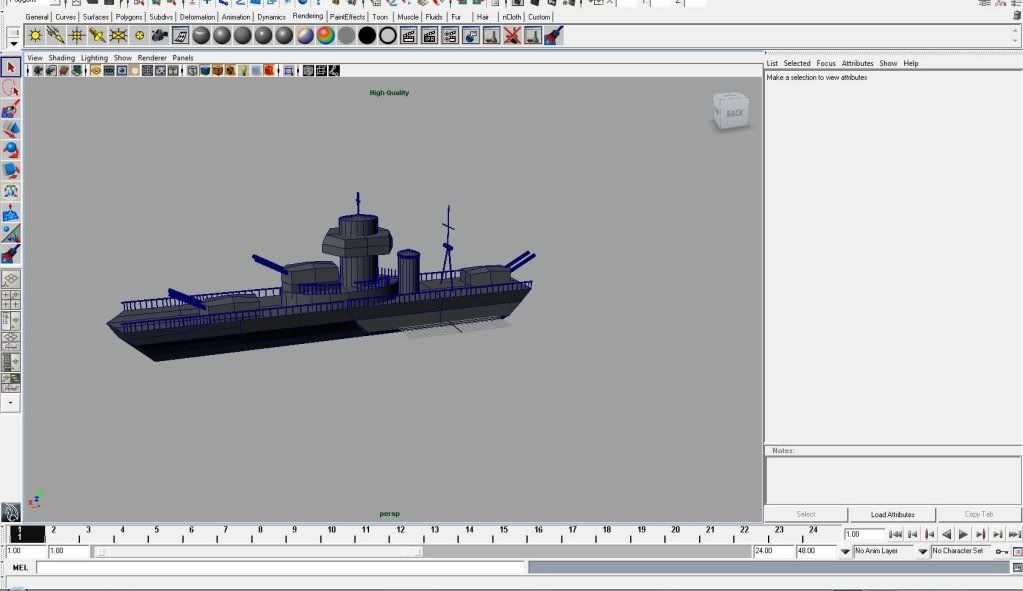Screen dimensions: 1023x591
Task: Click the view cube BACK face
Action: tap(734, 113)
